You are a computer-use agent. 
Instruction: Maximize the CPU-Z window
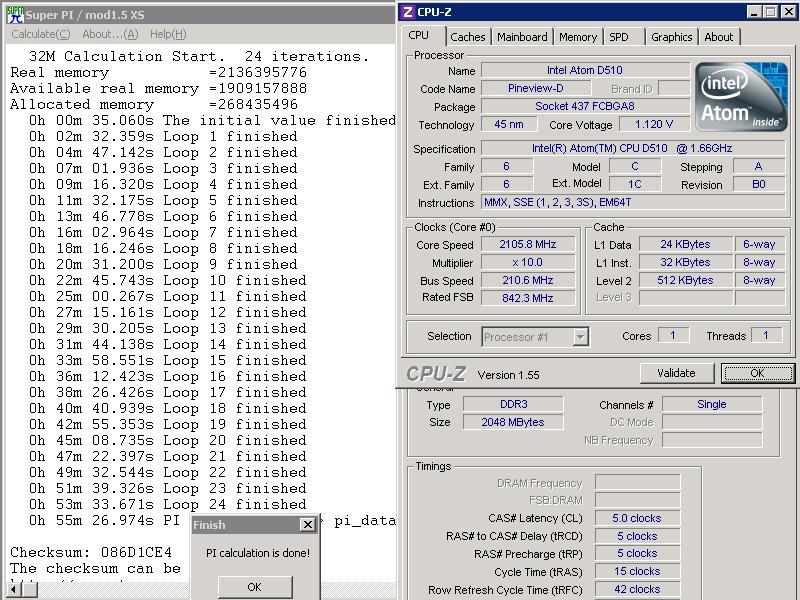[x=771, y=12]
